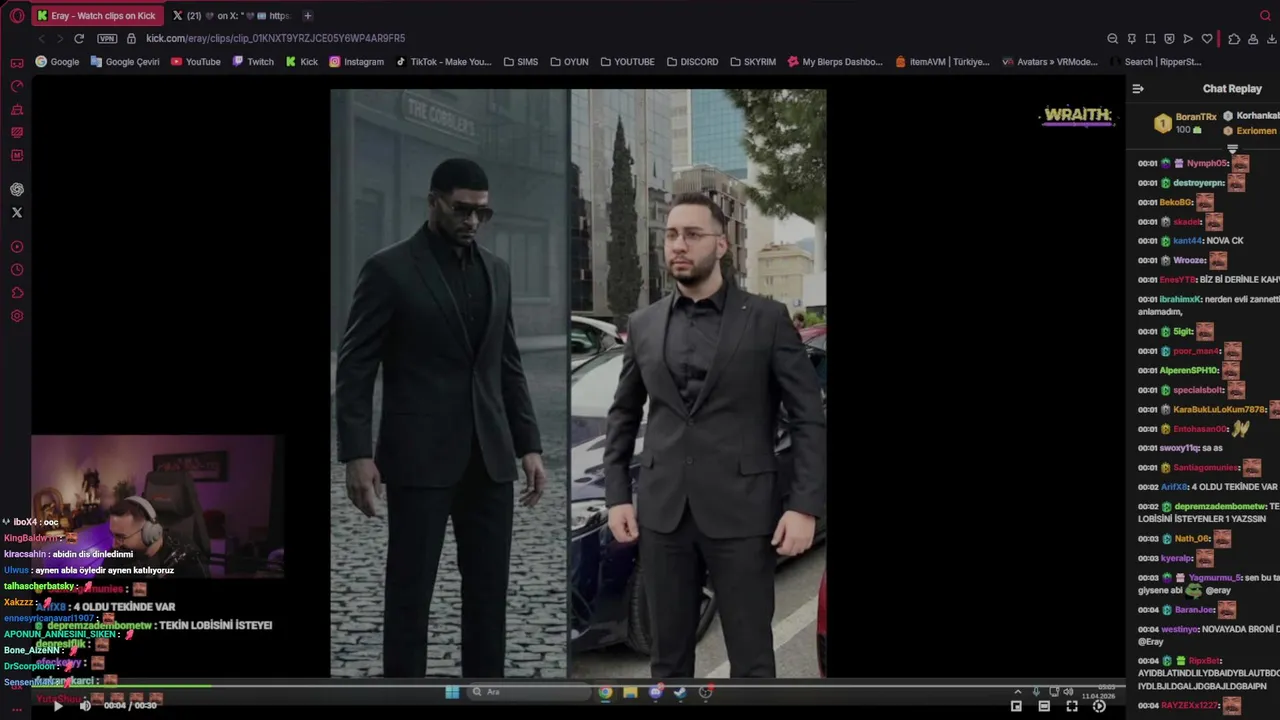Collapse chat with the Chat Replay arrow icon
The height and width of the screenshot is (720, 1280).
pyautogui.click(x=1138, y=89)
